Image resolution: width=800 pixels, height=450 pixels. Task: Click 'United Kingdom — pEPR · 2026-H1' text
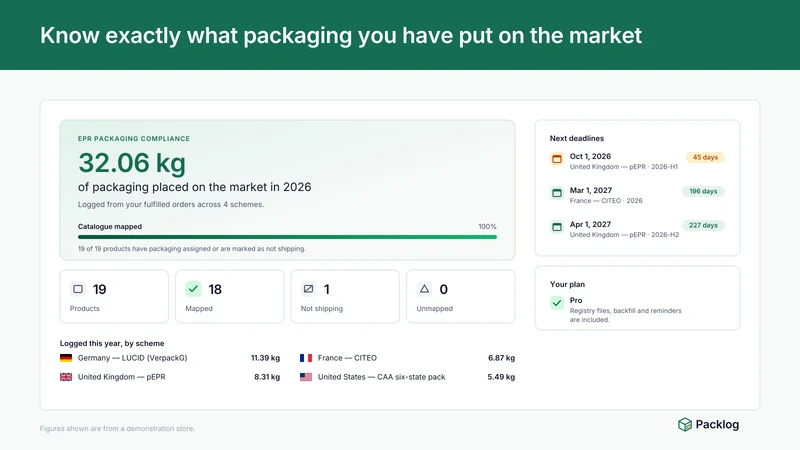coord(624,167)
